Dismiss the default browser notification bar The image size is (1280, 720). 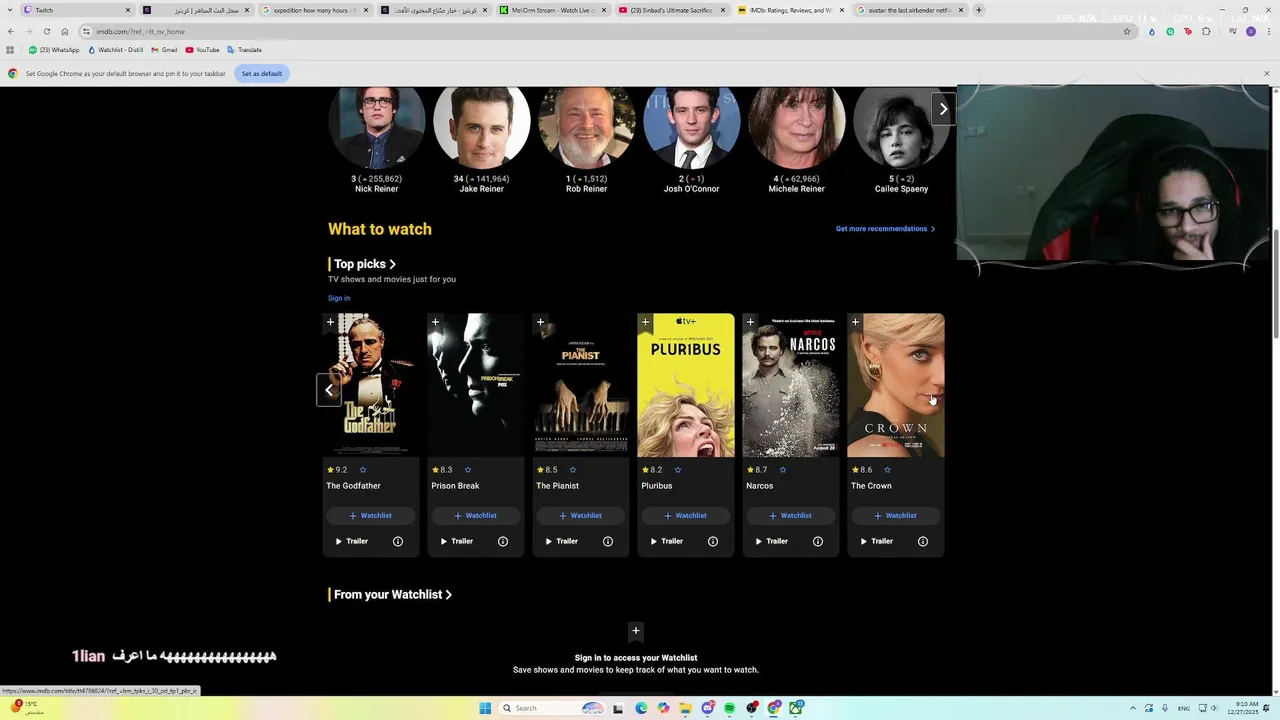1266,74
